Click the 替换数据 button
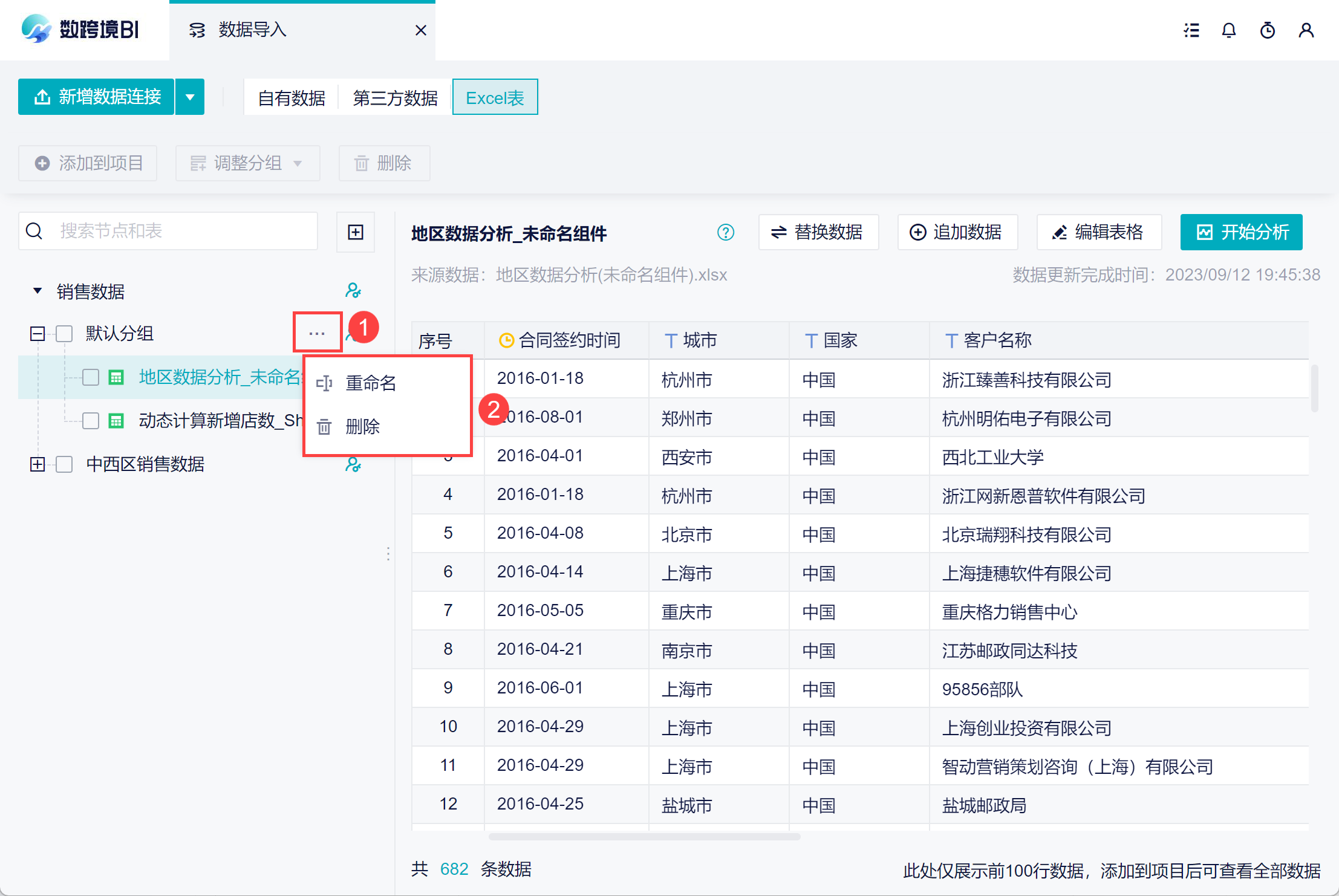 point(818,232)
